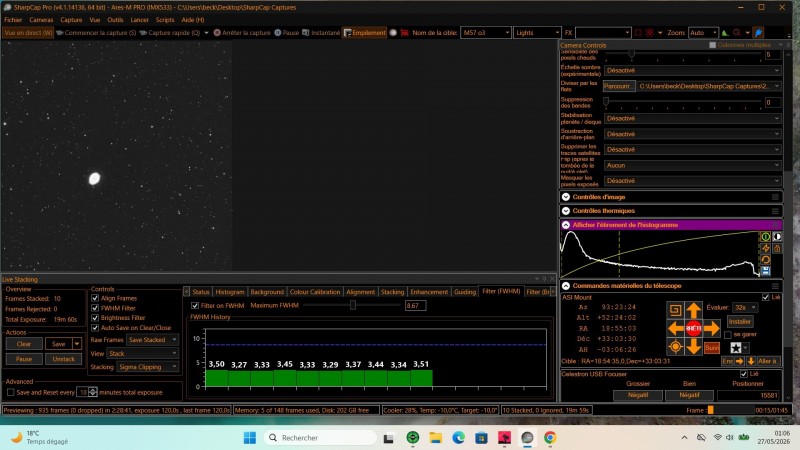Move mount right with right arrow
The image size is (800, 450).
tap(711, 329)
